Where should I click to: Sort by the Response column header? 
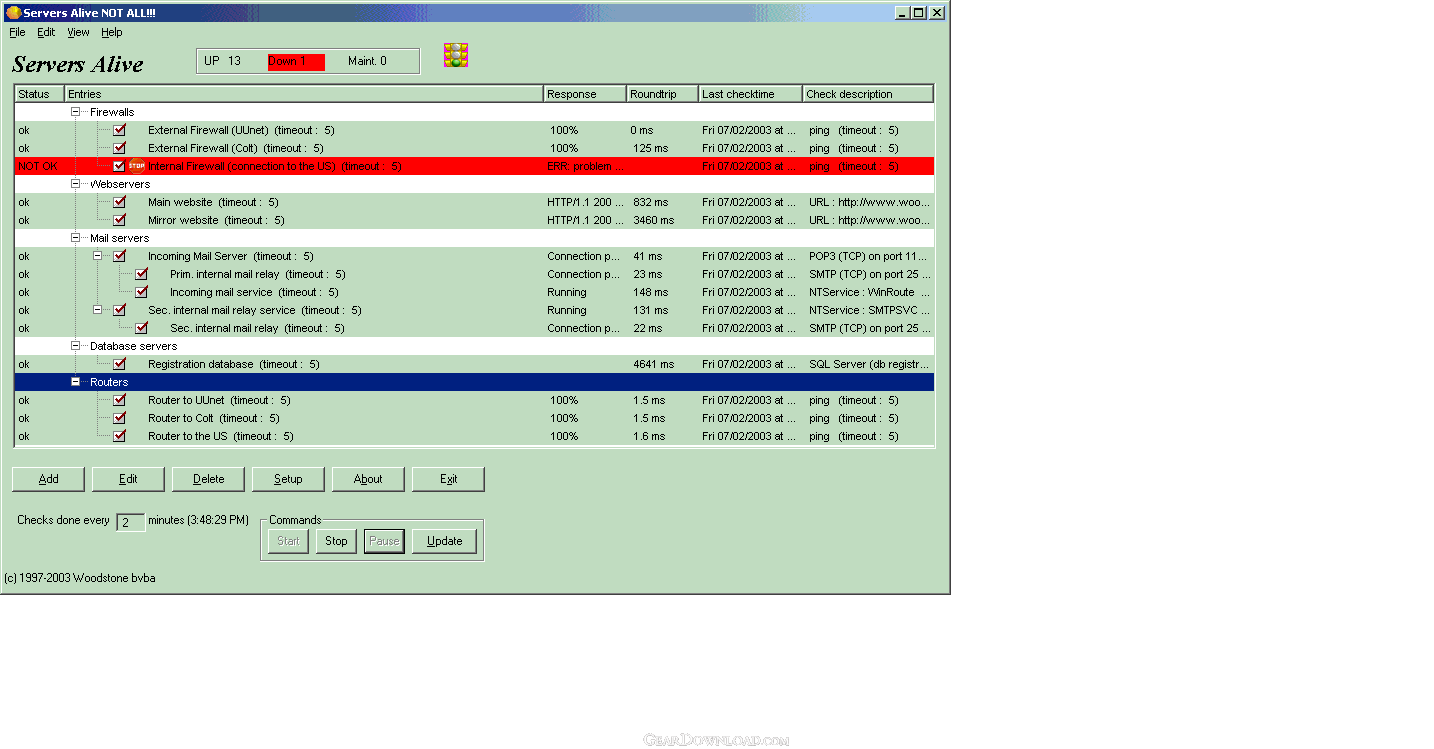[x=585, y=94]
